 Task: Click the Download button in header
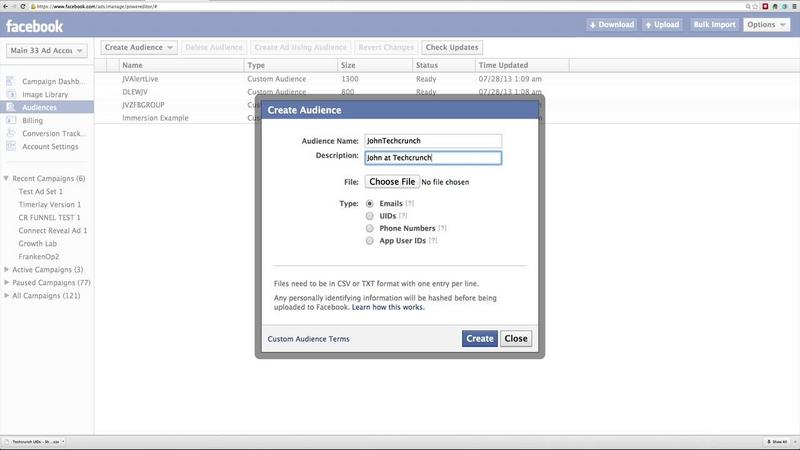[x=611, y=24]
